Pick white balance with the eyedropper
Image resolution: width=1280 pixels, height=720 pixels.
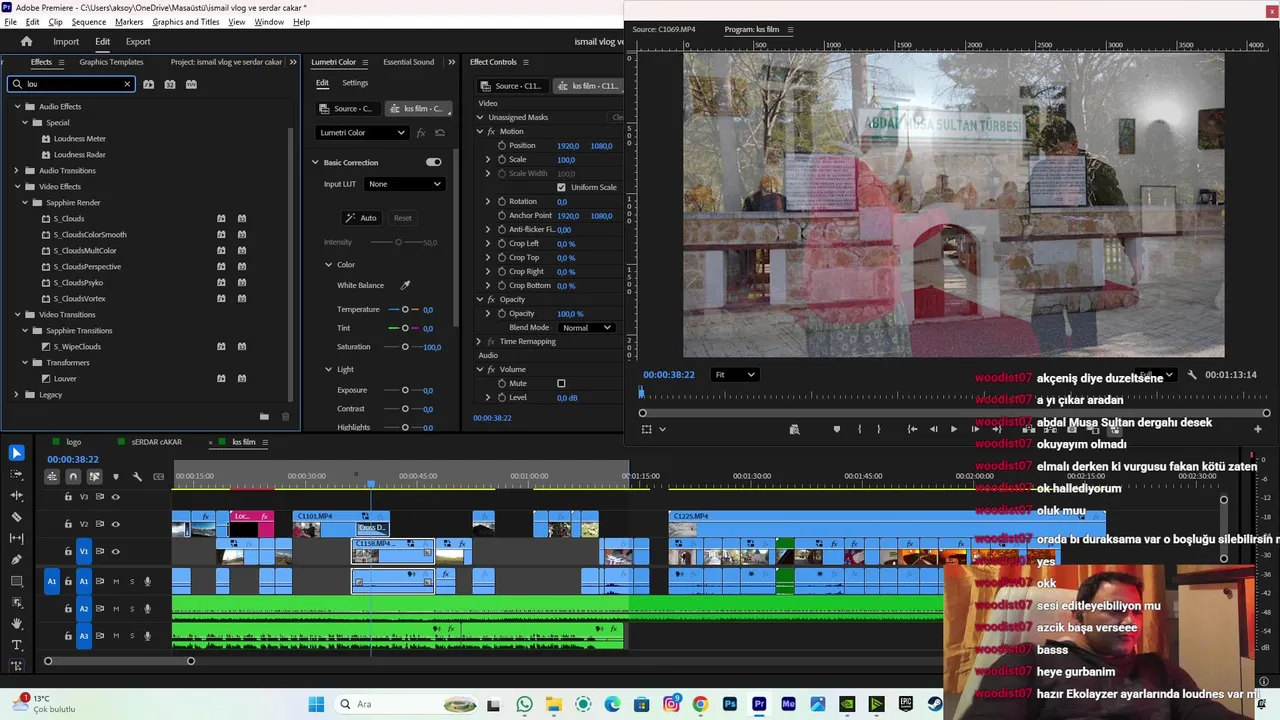pos(405,285)
